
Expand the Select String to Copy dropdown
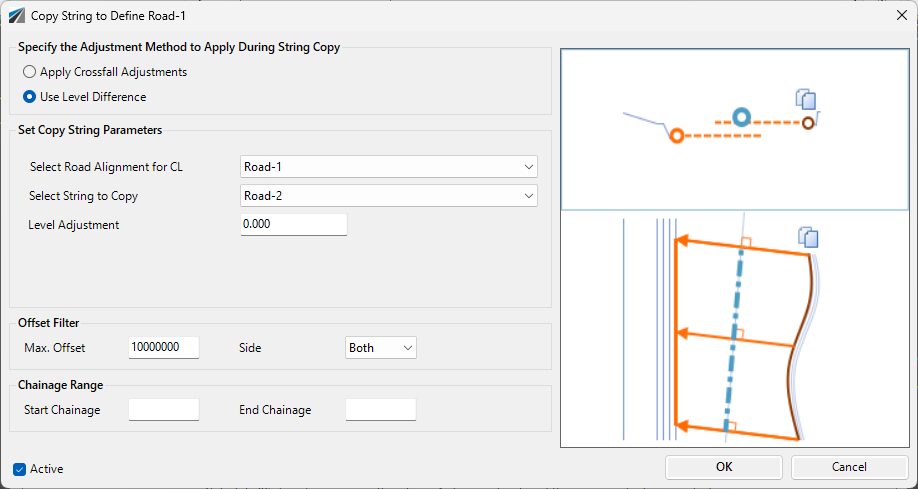click(x=389, y=196)
